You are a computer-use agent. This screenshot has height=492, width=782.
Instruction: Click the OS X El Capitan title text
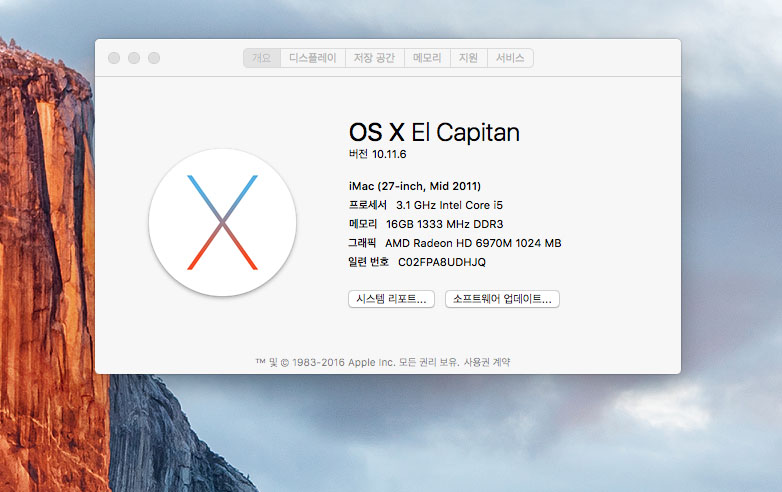click(x=433, y=132)
